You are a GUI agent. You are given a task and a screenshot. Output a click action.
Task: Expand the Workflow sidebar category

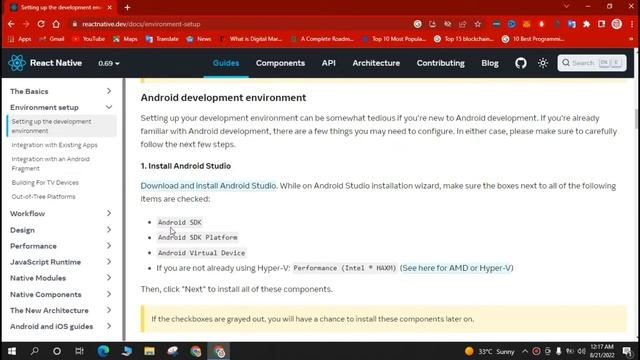(60, 213)
